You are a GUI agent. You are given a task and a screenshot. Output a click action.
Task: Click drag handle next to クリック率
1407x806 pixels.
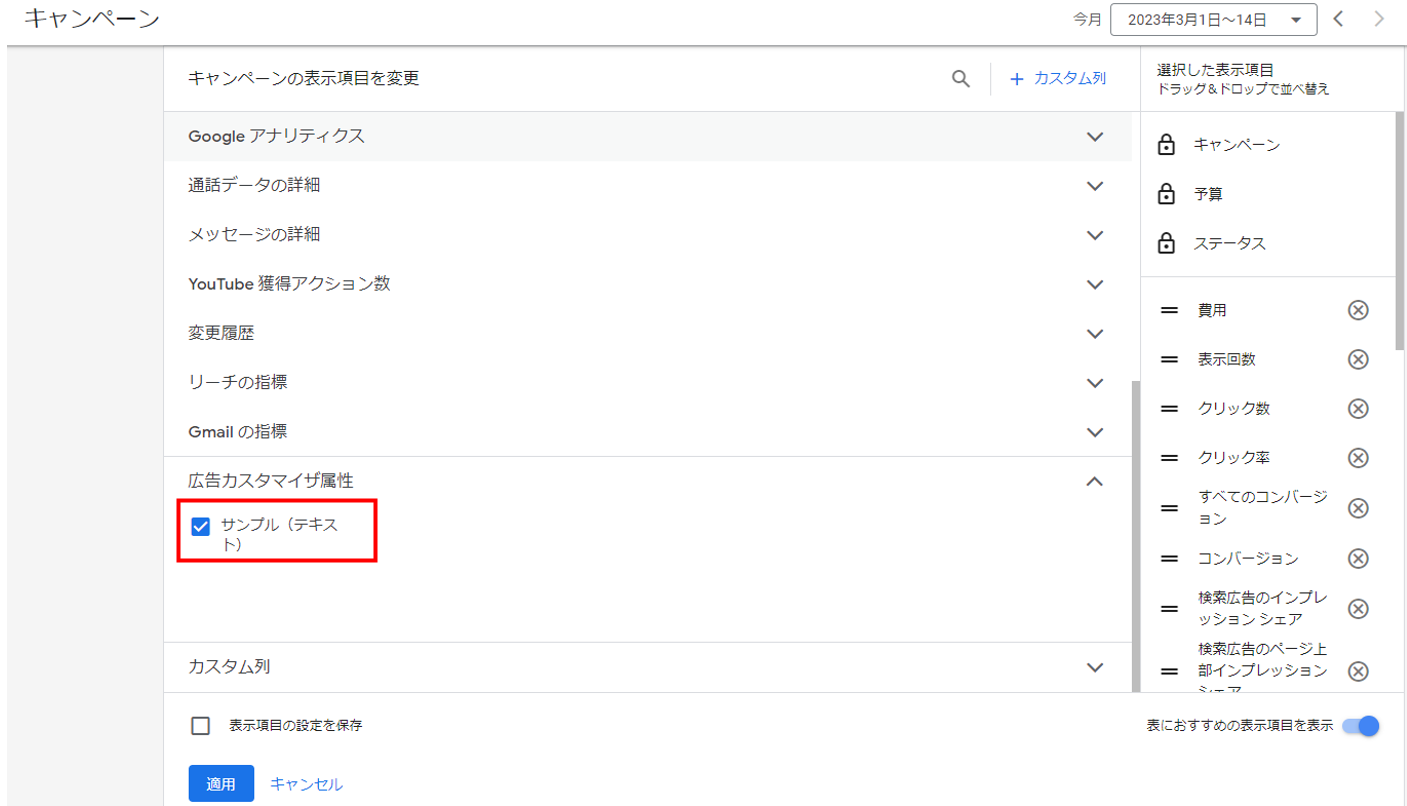(x=1169, y=458)
